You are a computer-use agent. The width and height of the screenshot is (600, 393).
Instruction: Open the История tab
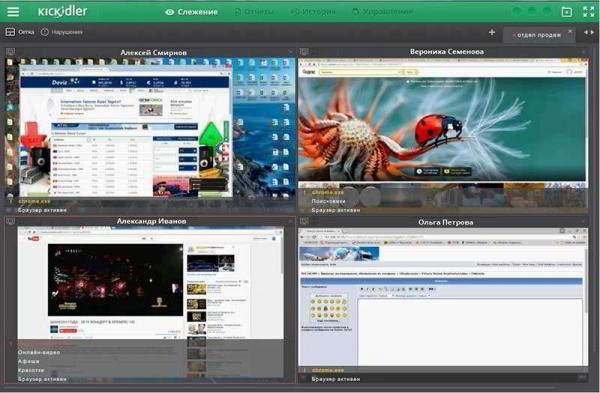pyautogui.click(x=313, y=12)
